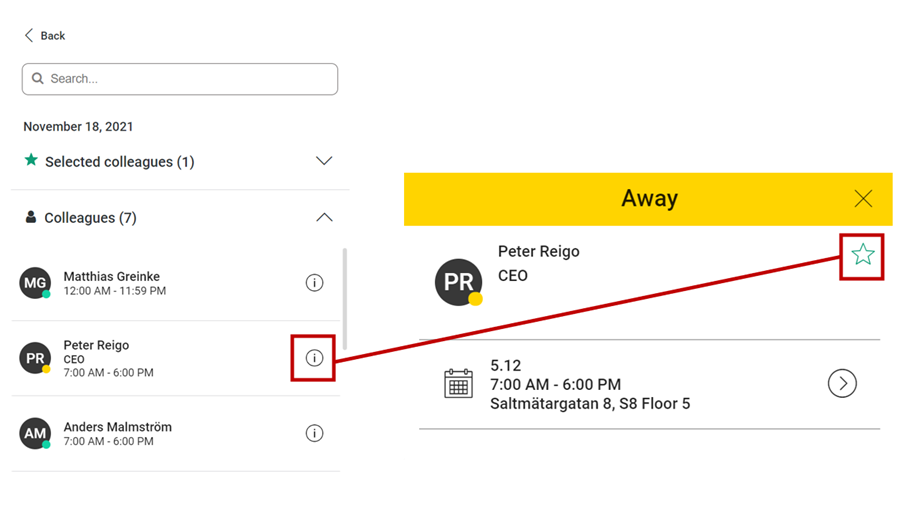The width and height of the screenshot is (907, 506).
Task: Click the calendar icon beside booking 5.12
Action: point(458,383)
